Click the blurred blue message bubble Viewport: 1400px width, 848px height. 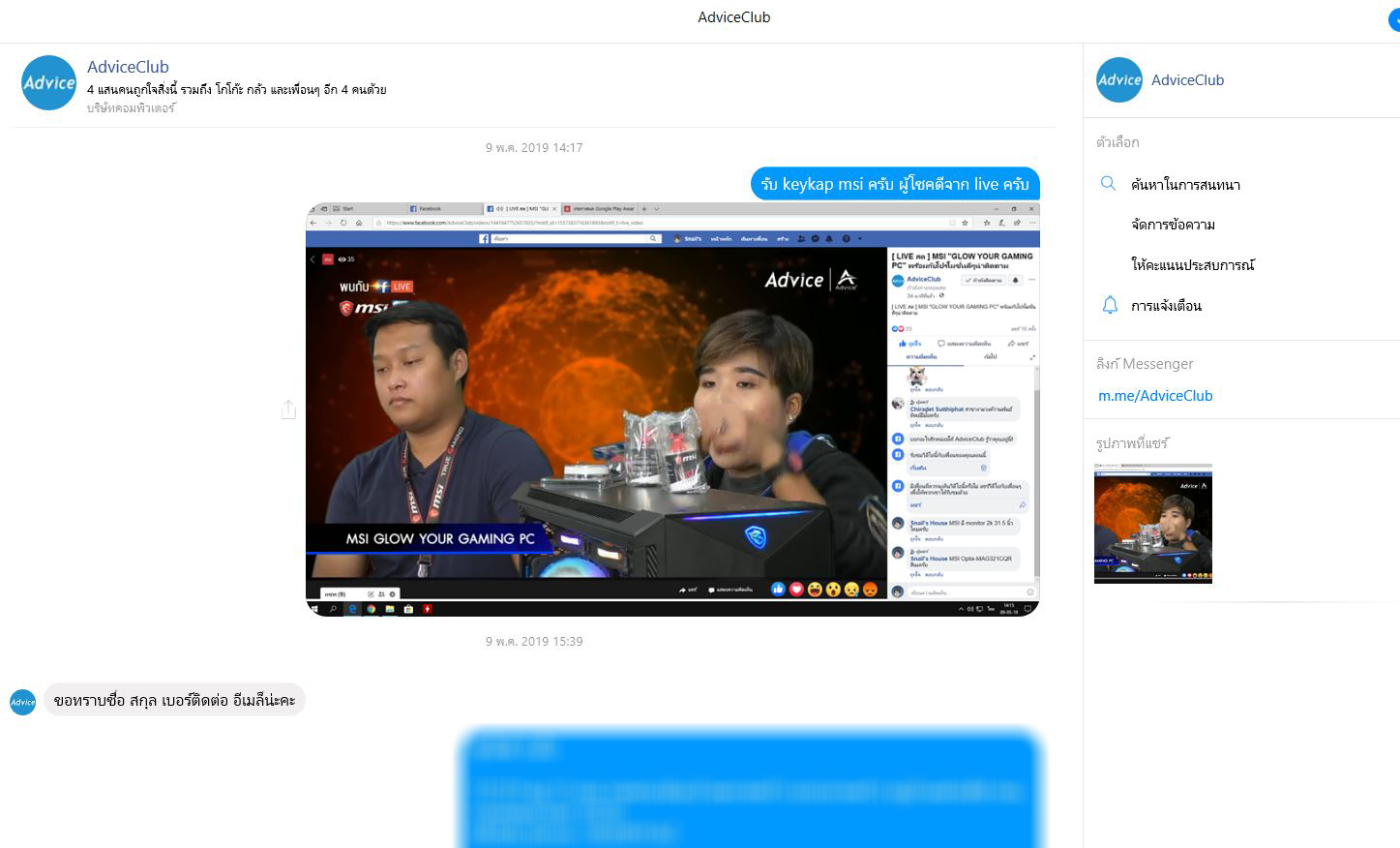(750, 789)
